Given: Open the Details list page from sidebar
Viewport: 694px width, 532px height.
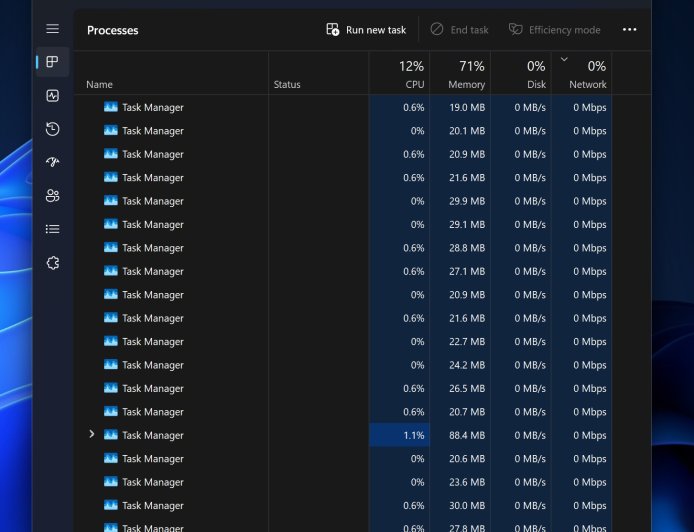Looking at the screenshot, I should (52, 229).
